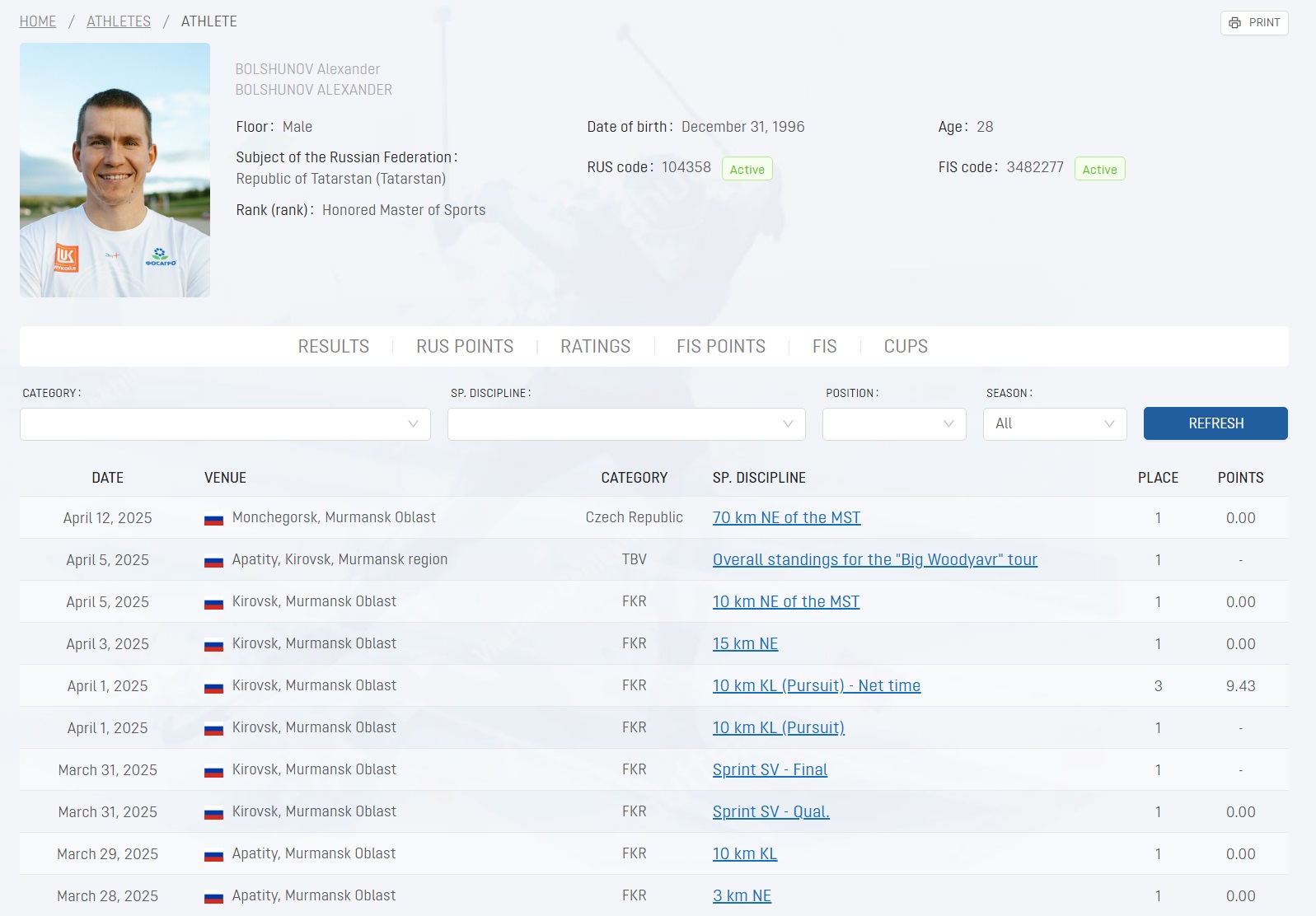Switch to the RUS Points tab
Viewport: 1316px width, 916px height.
point(465,347)
